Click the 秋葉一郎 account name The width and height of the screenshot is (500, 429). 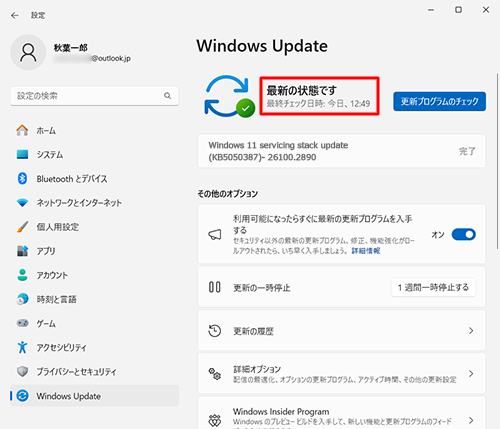pyautogui.click(x=71, y=48)
